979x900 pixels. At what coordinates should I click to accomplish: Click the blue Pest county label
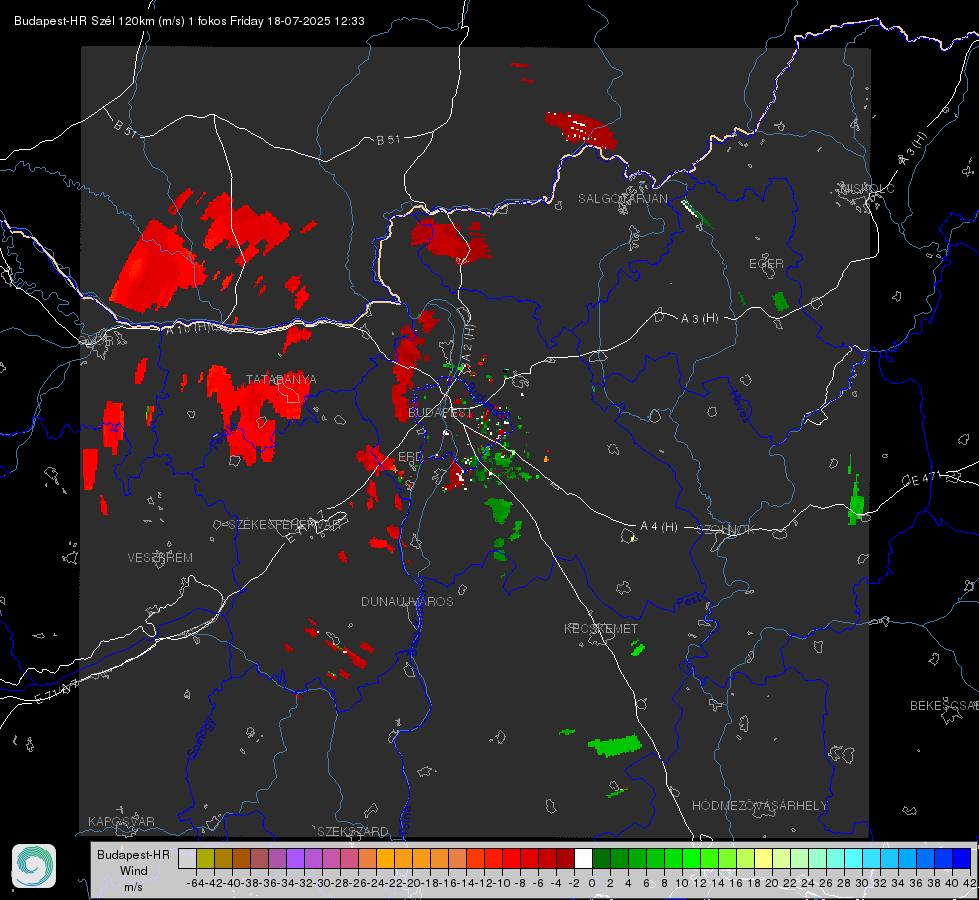coord(688,602)
